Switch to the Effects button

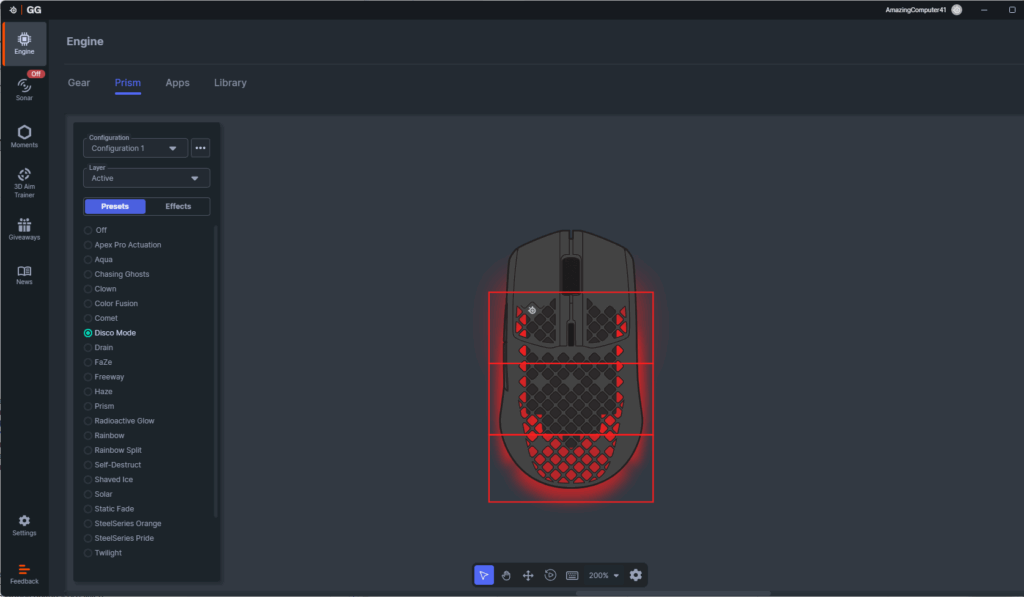178,206
